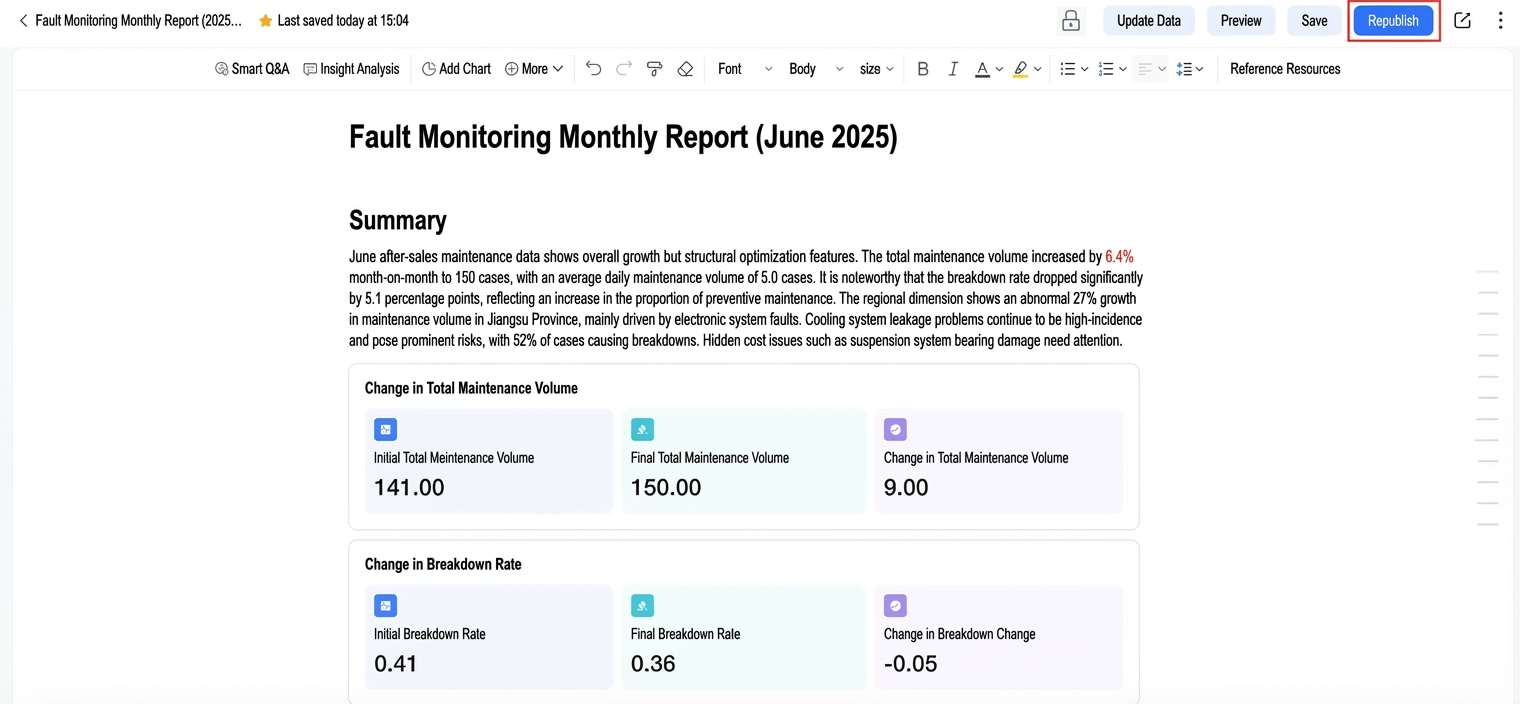
Task: Open the Font dropdown
Action: point(745,69)
